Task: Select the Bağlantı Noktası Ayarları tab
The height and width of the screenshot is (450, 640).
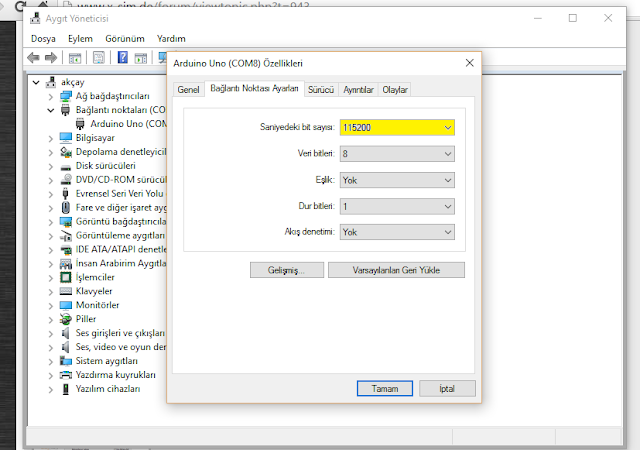Action: [254, 88]
